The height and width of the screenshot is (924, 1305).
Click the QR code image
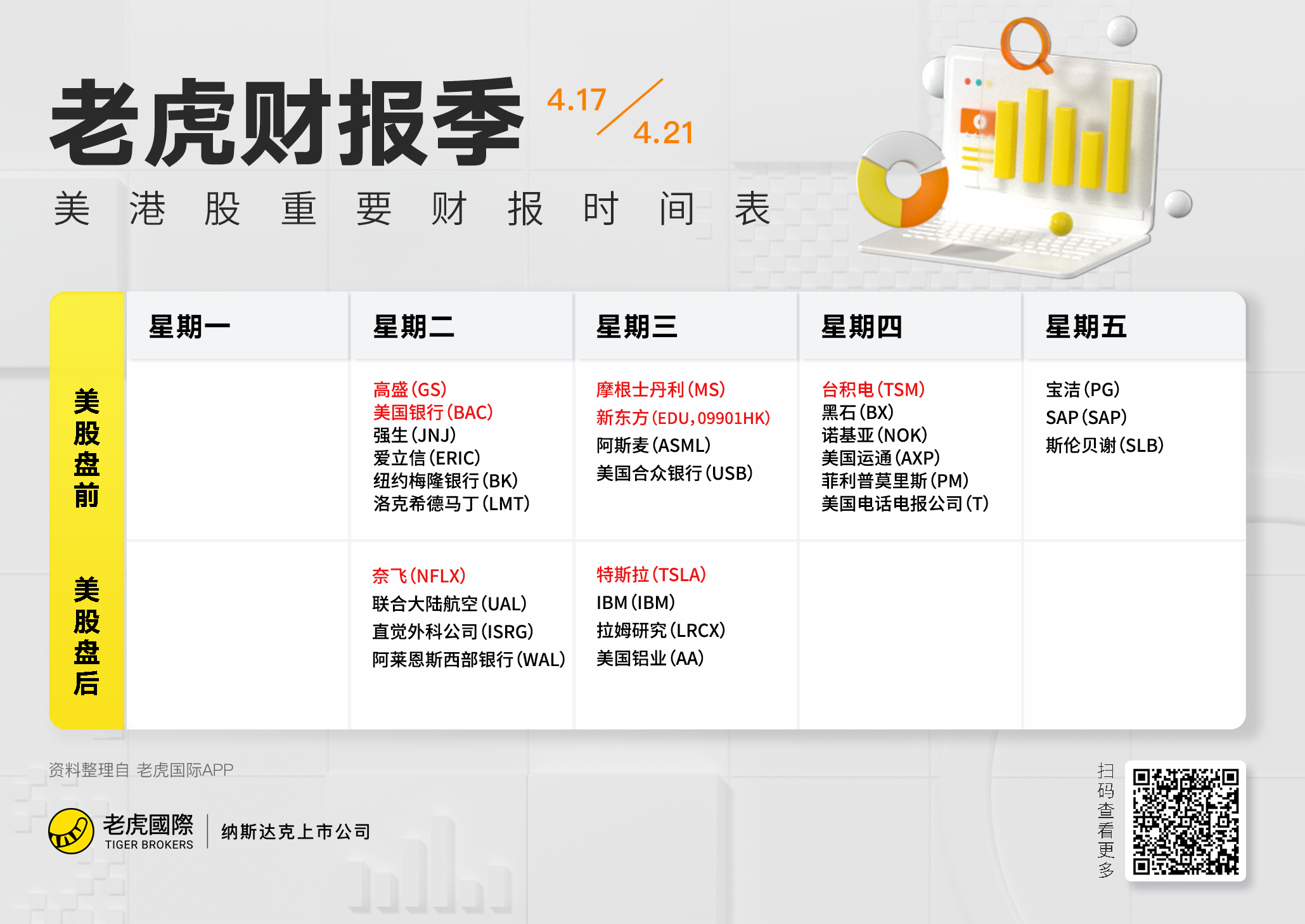(x=1185, y=821)
